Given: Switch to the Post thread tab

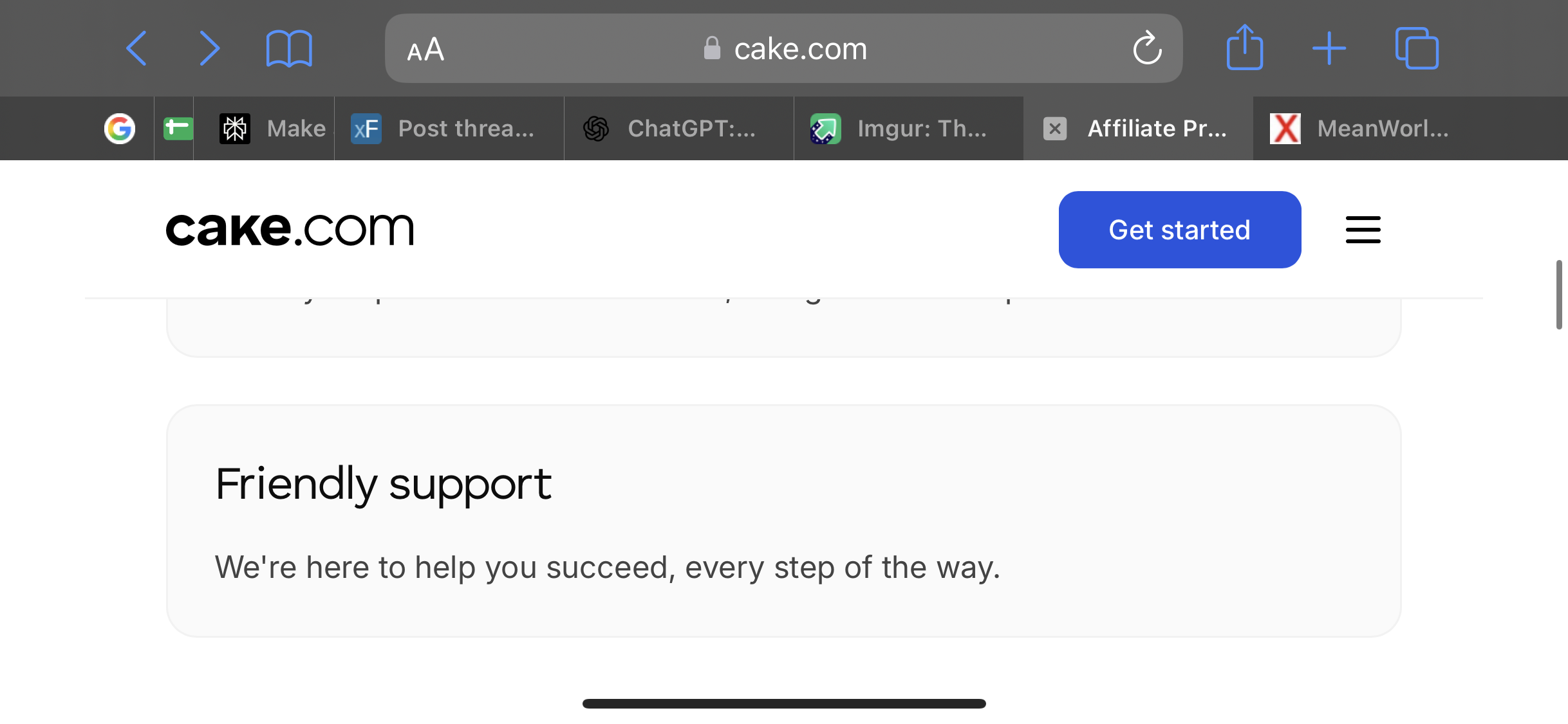Looking at the screenshot, I should tap(449, 129).
